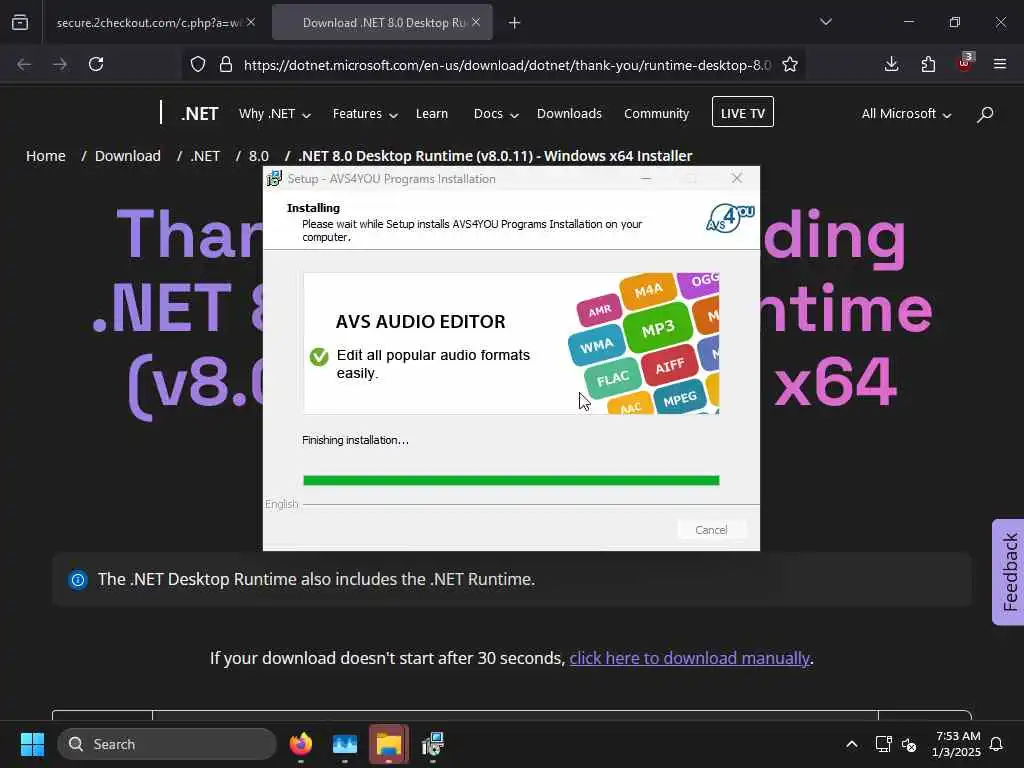Expand the Why .NET menu

(274, 114)
